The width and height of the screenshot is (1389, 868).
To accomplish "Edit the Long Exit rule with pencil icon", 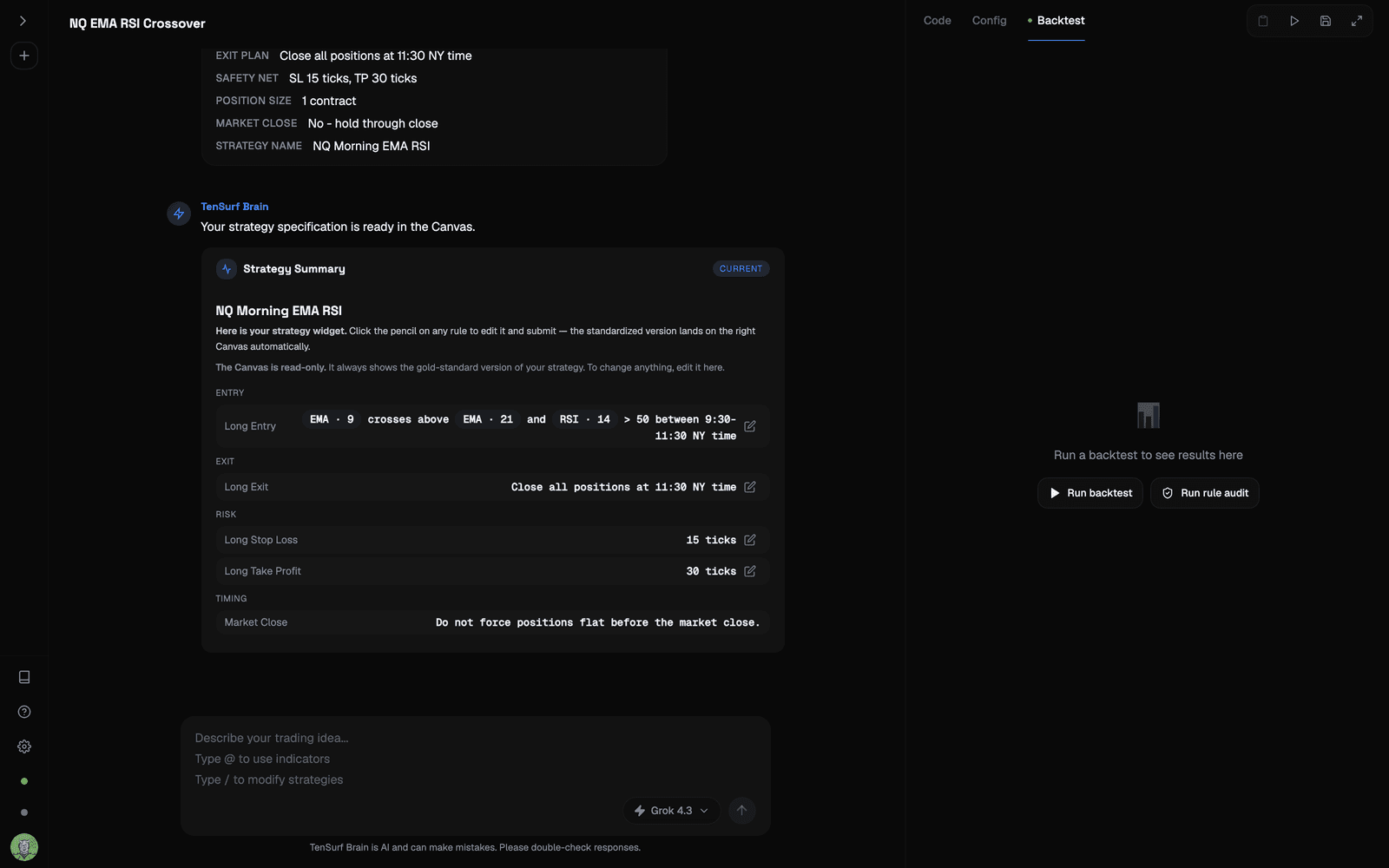I will tap(750, 487).
